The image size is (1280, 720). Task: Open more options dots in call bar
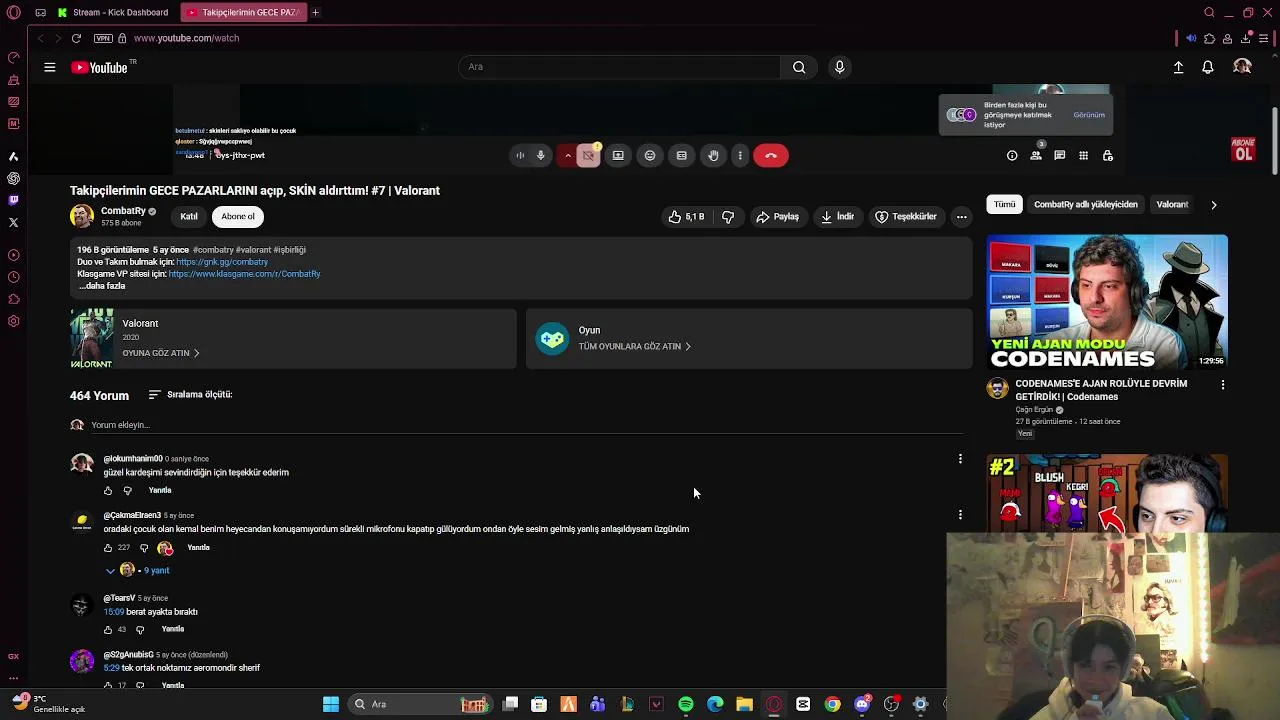[740, 155]
